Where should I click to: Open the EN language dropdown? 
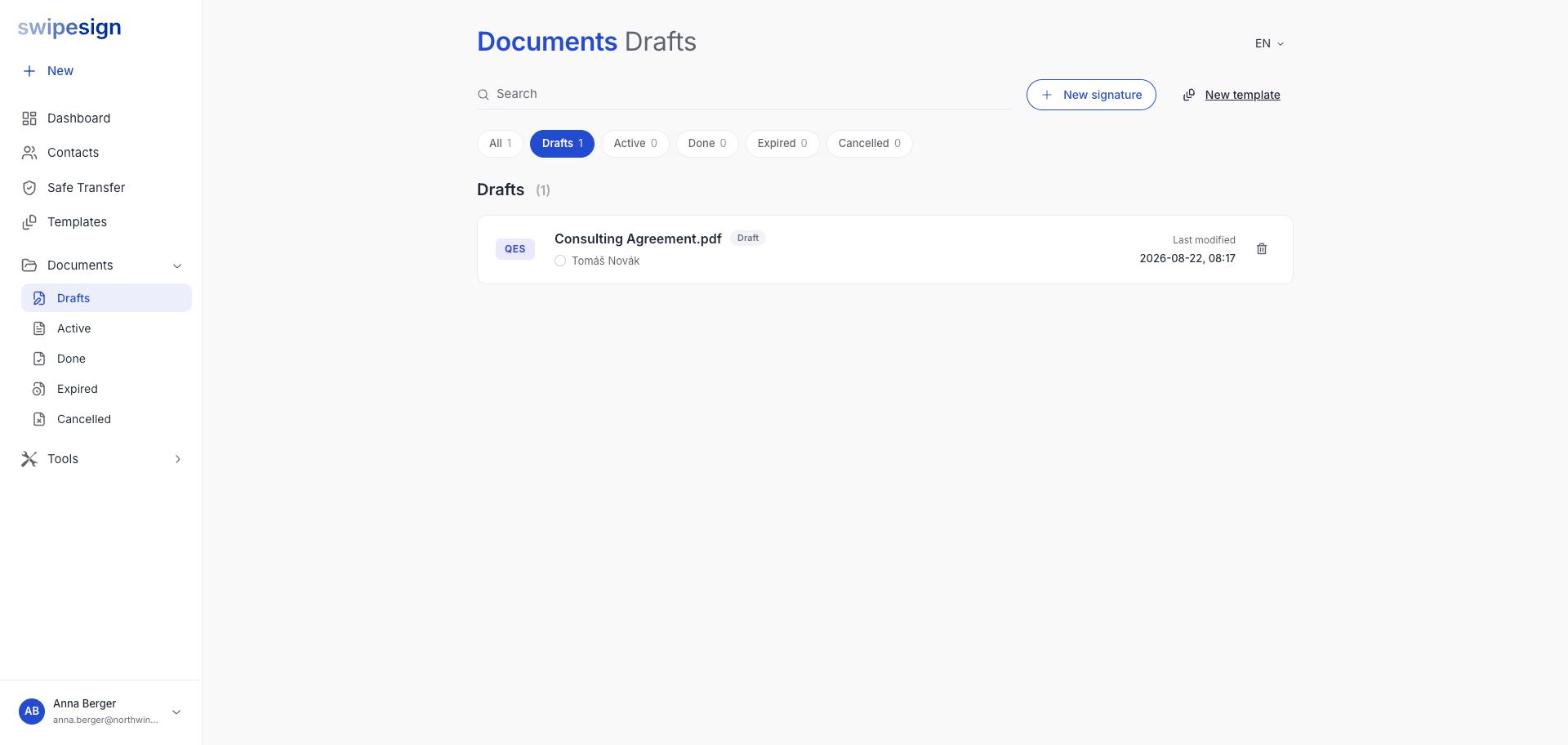(x=1269, y=44)
